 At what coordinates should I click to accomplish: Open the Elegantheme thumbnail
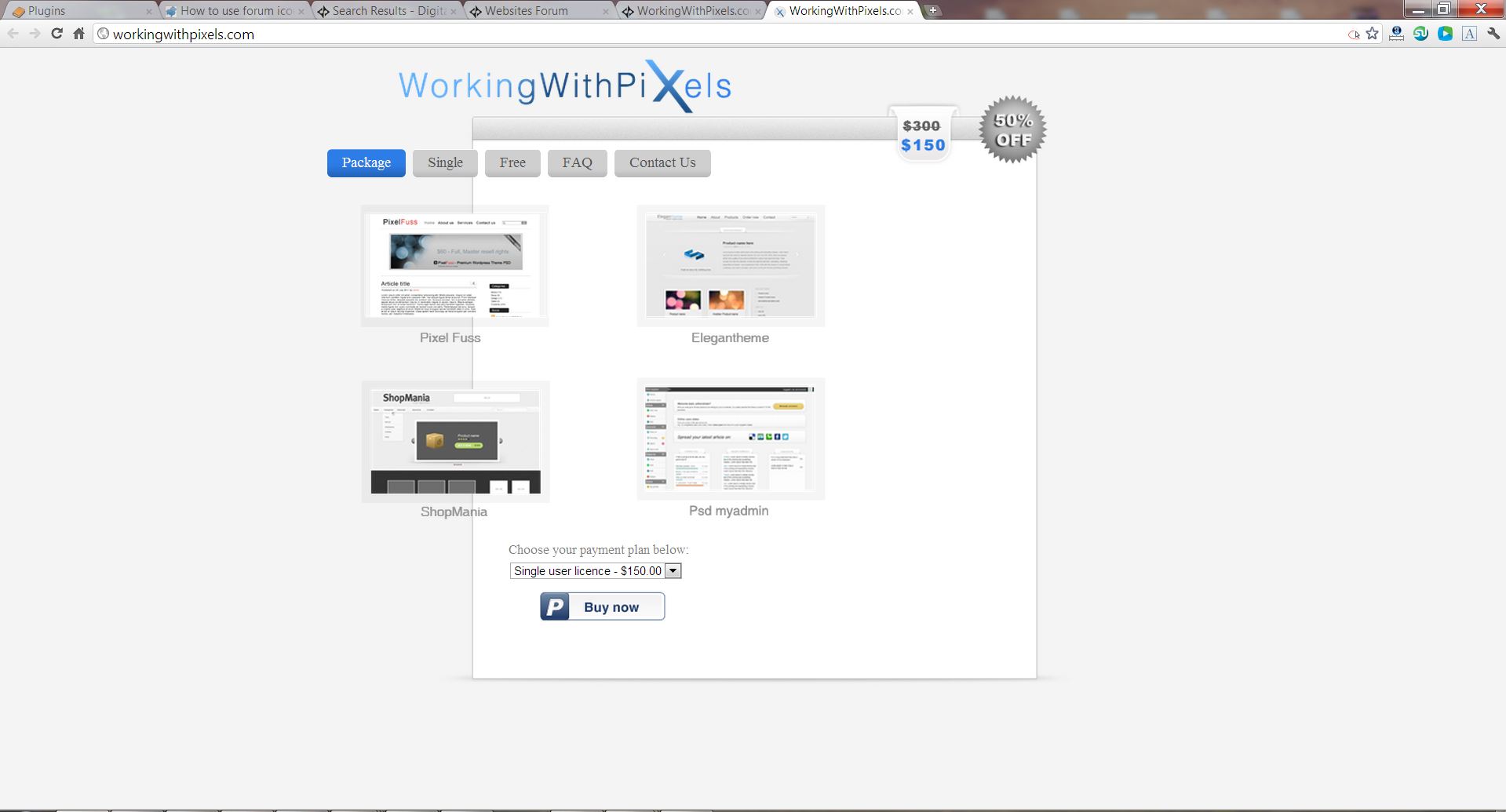(x=731, y=266)
